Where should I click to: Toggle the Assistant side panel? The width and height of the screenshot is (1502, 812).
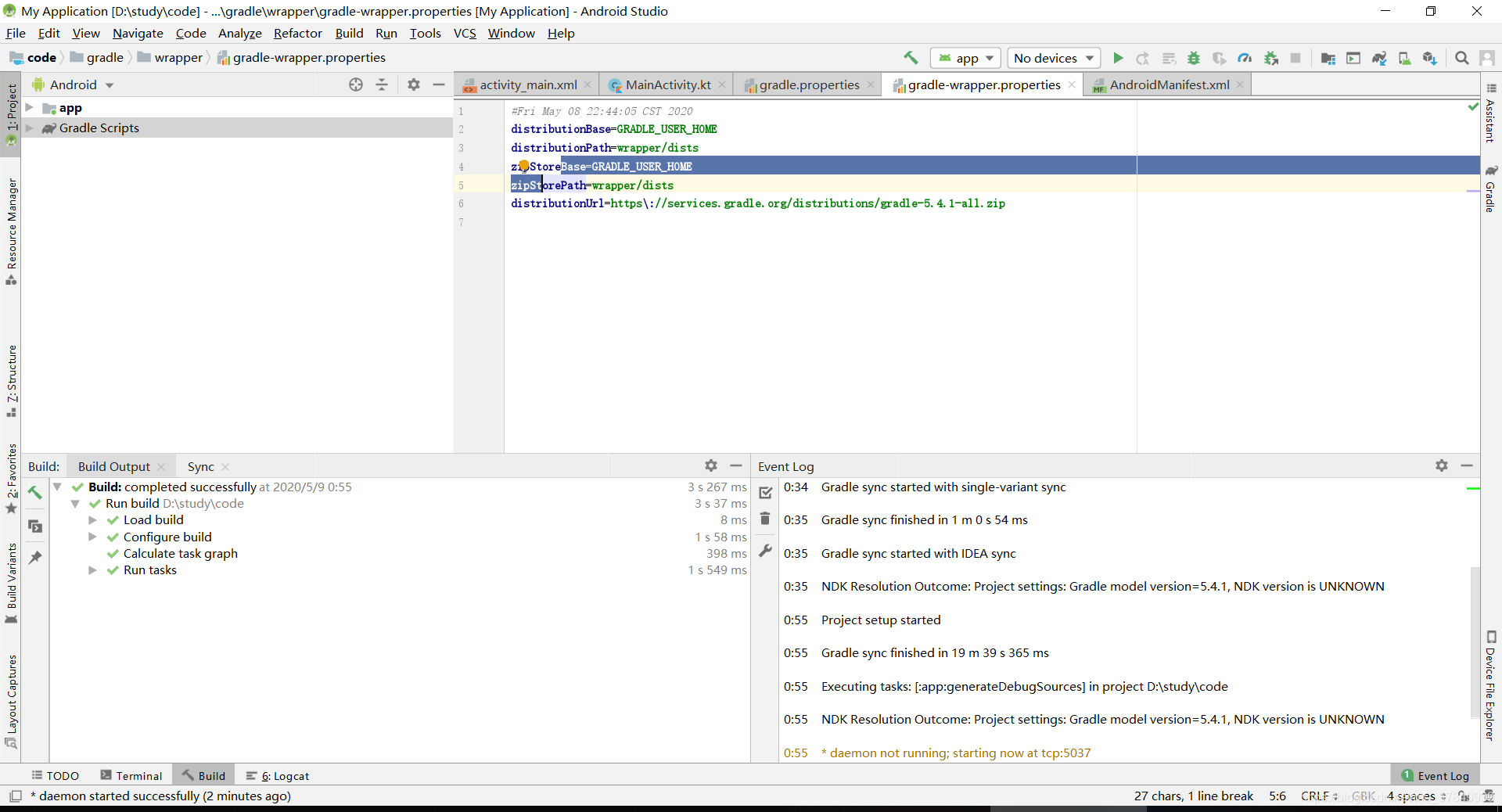point(1491,113)
